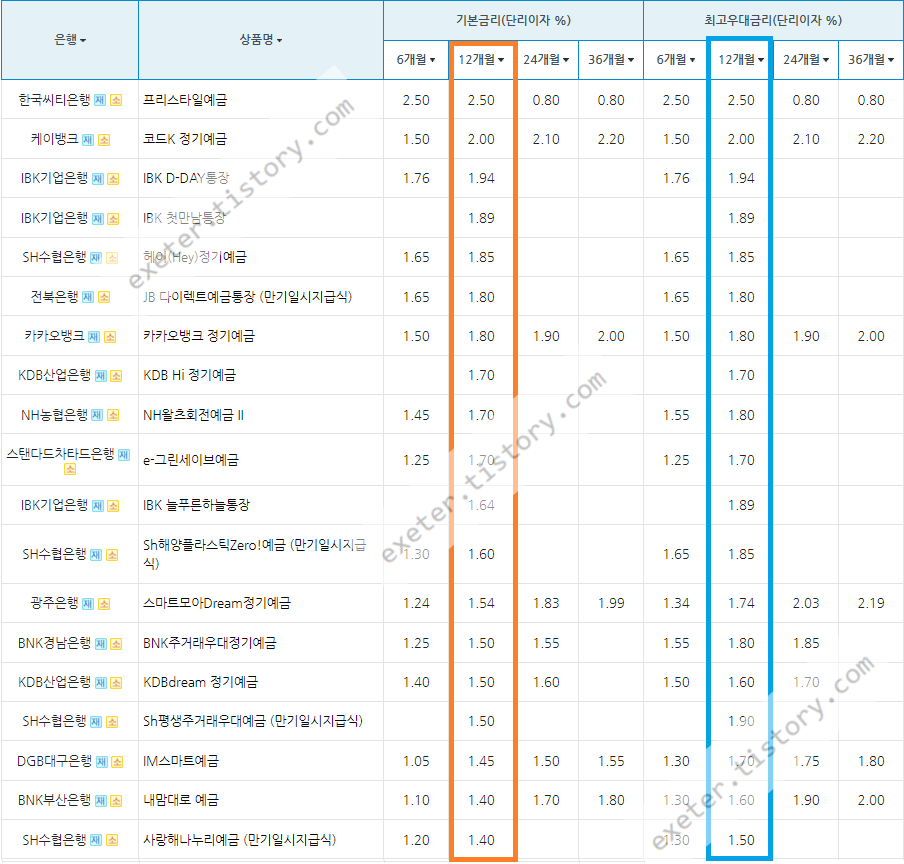The height and width of the screenshot is (864, 904).
Task: Click the 재 badge in the IBK D-DAY통장 row
Action: click(97, 179)
